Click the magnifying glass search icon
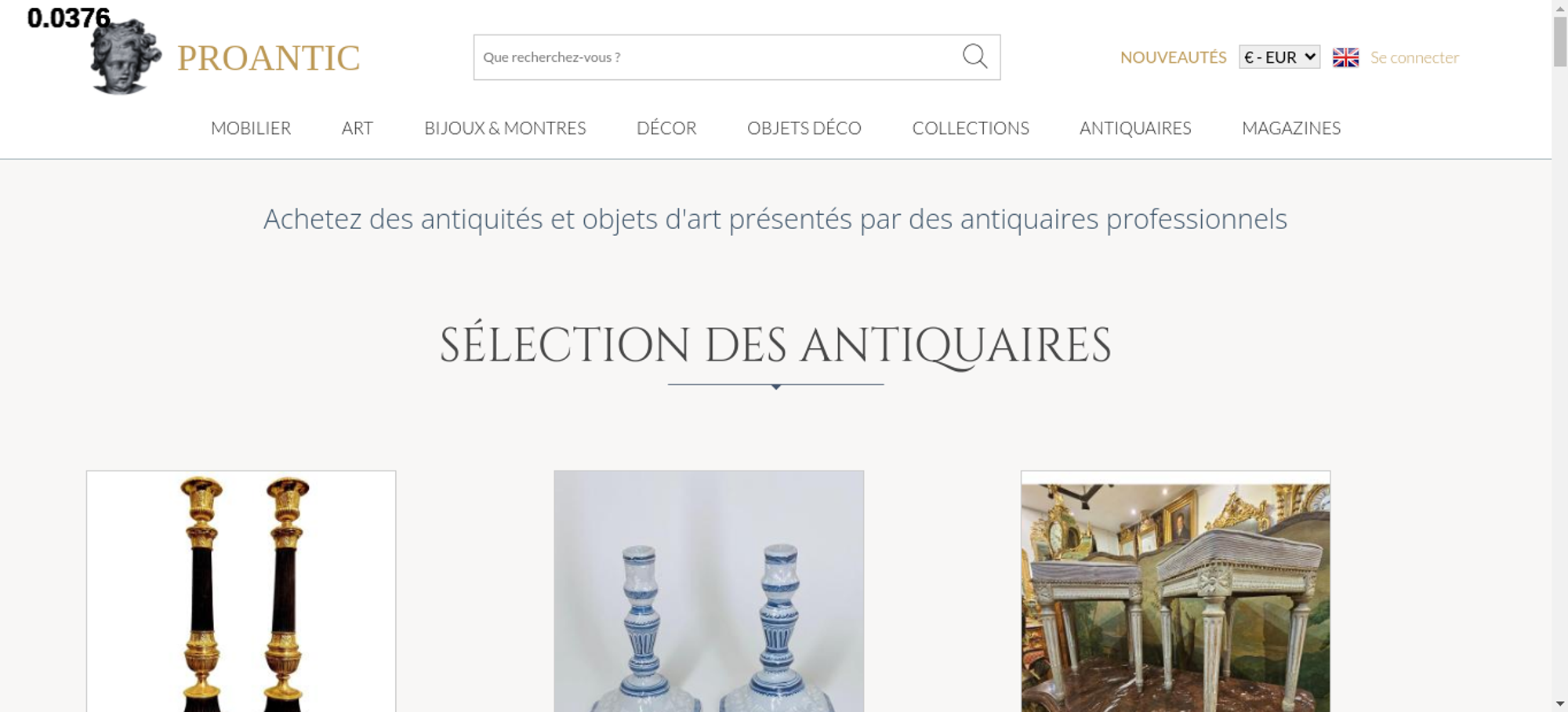The width and height of the screenshot is (1568, 712). tap(975, 56)
